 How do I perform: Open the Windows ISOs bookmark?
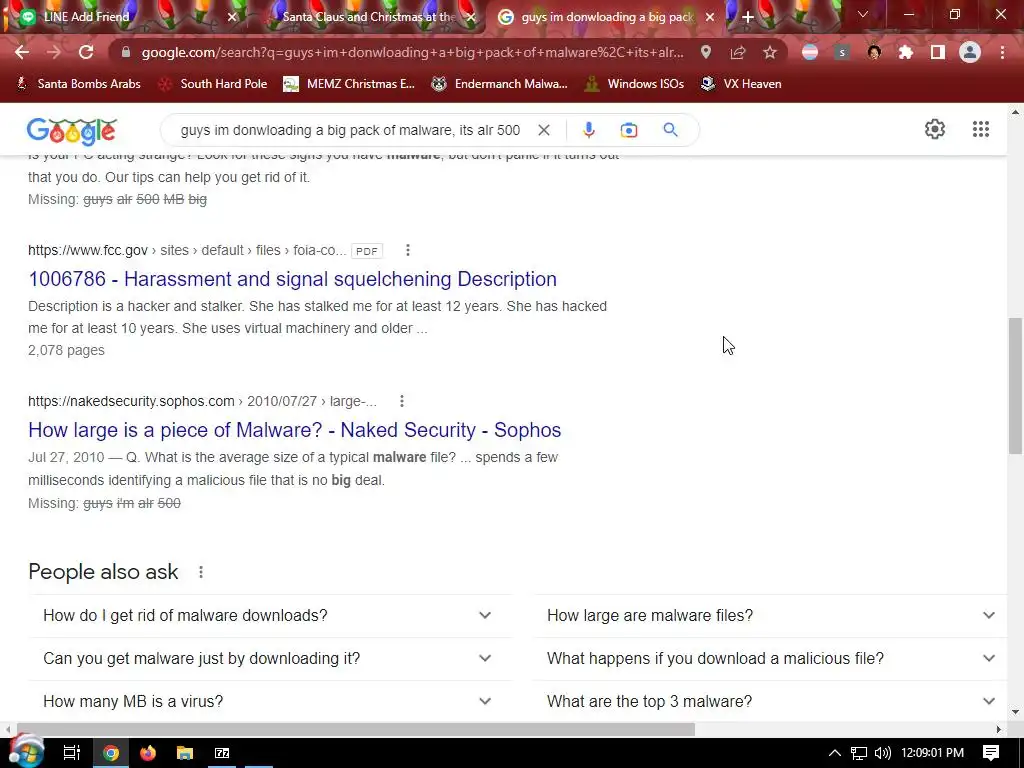634,84
